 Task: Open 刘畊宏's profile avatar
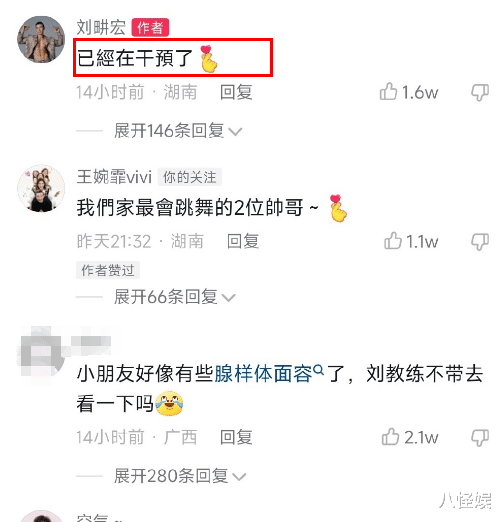[41, 39]
